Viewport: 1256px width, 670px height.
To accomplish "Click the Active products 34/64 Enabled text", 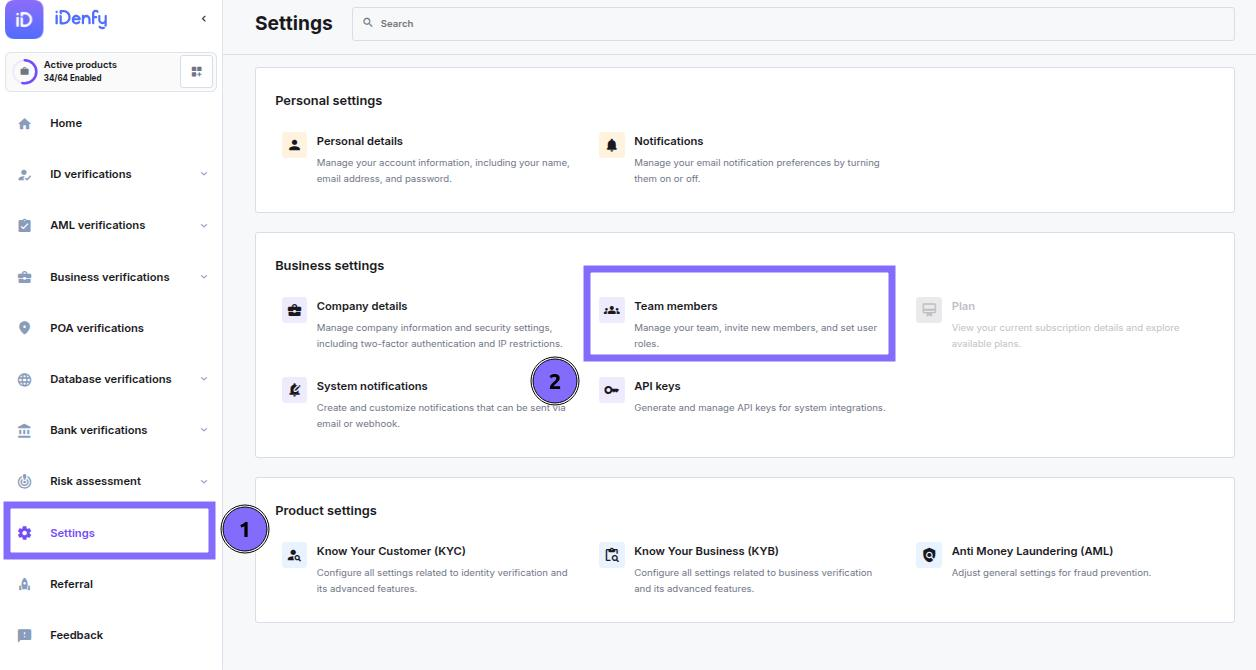I will pos(72,78).
